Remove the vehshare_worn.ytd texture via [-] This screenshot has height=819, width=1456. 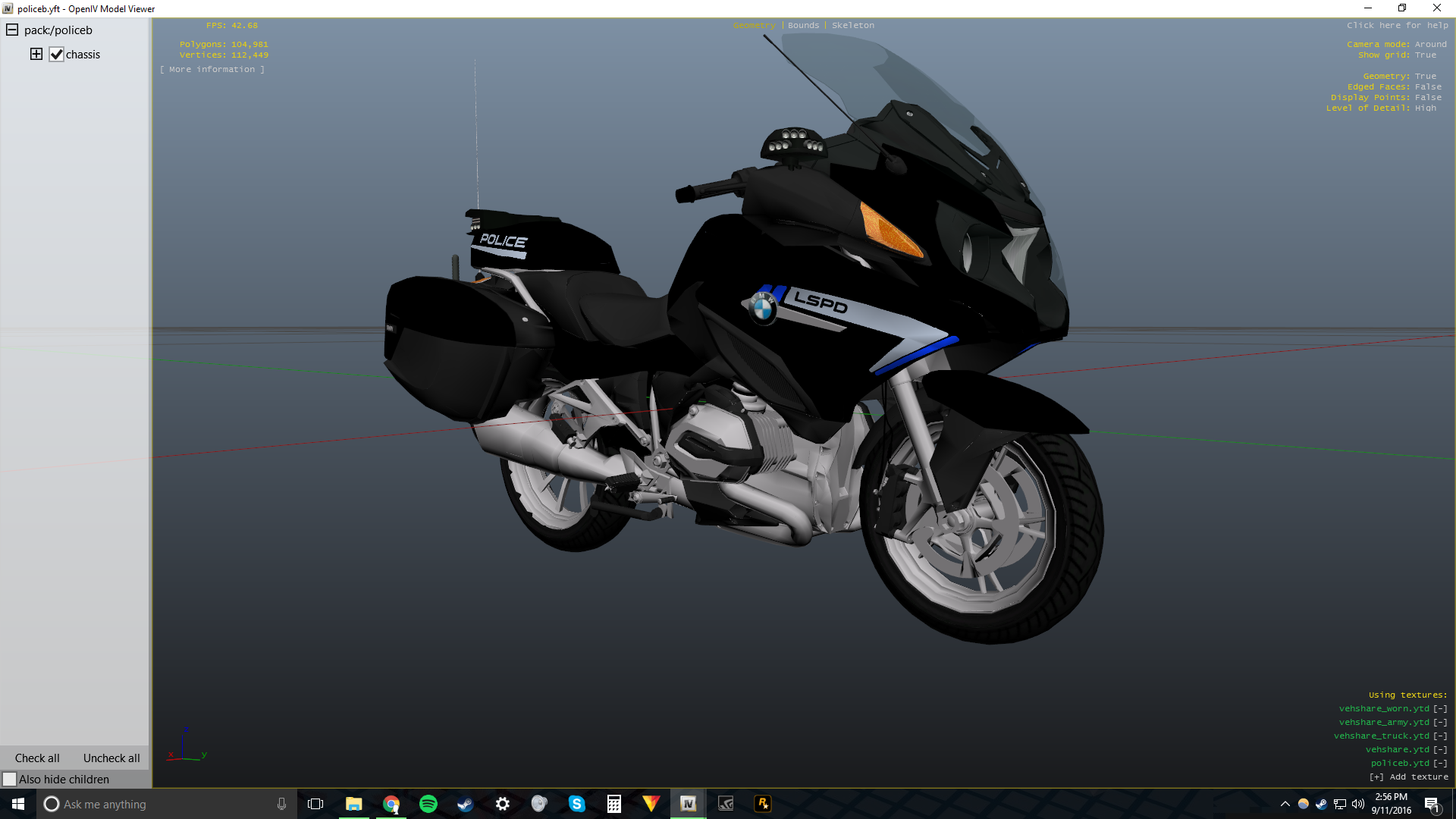(x=1440, y=708)
